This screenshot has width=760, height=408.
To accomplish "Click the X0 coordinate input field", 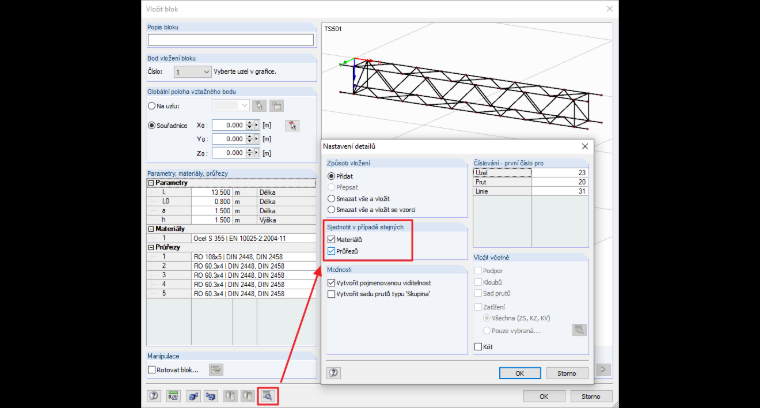I will point(229,125).
